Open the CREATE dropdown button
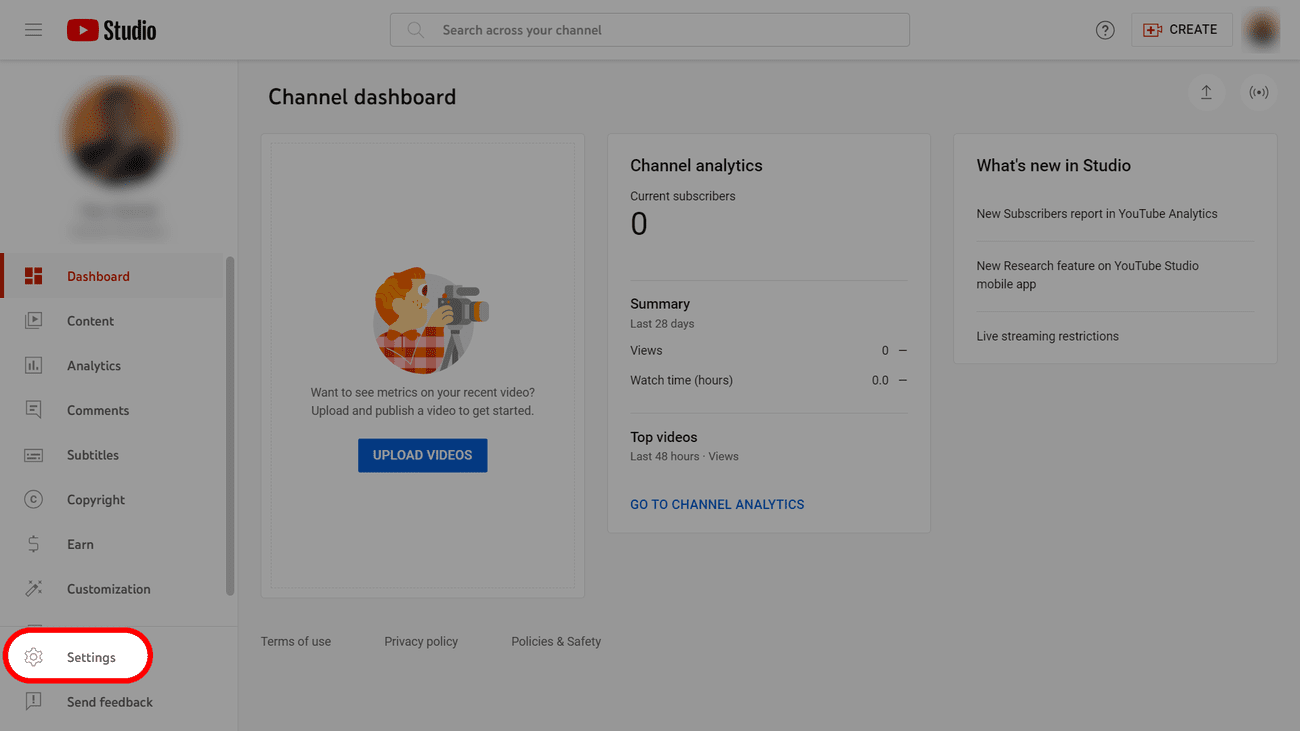The width and height of the screenshot is (1300, 731). (x=1180, y=30)
